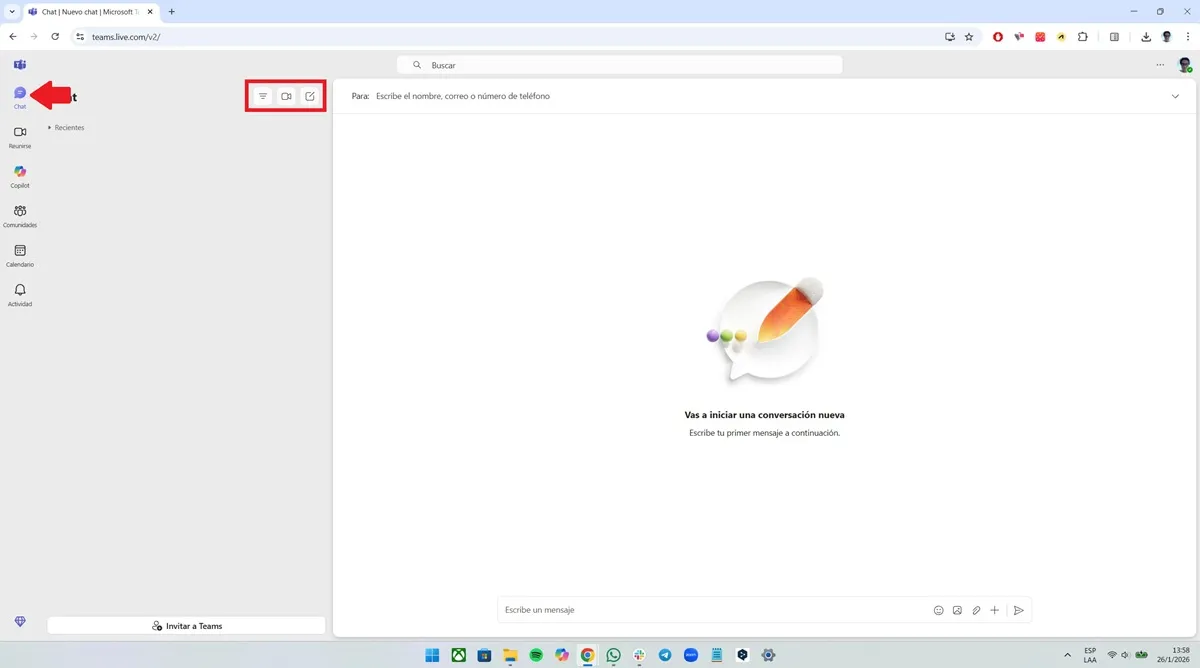Click the Teams logo in sidebar
Screen dimensions: 1200x668
click(20, 65)
